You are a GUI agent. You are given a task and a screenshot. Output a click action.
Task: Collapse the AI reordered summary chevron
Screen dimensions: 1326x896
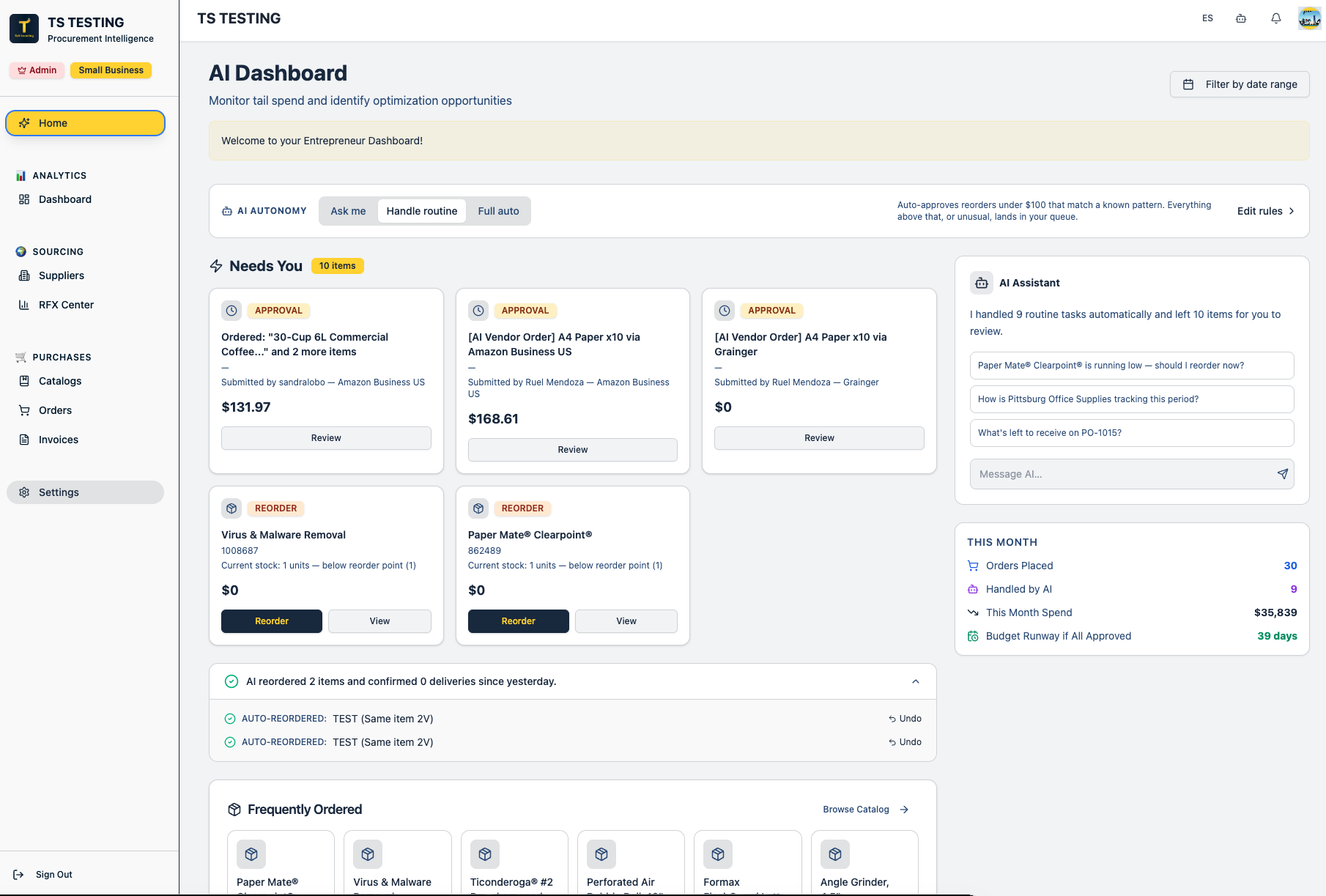coord(916,681)
